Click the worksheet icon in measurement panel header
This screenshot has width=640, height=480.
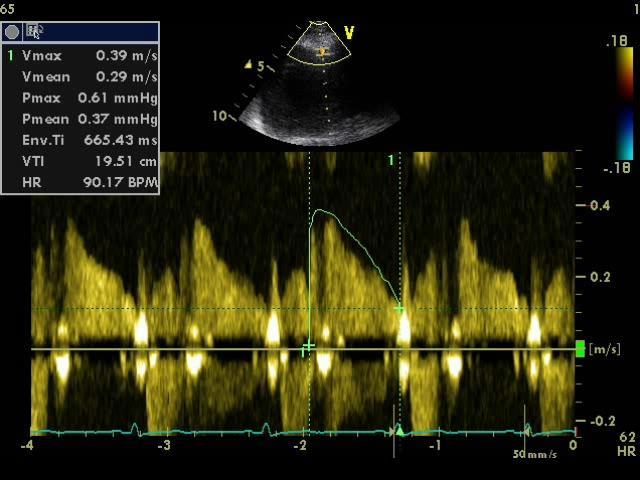point(34,31)
